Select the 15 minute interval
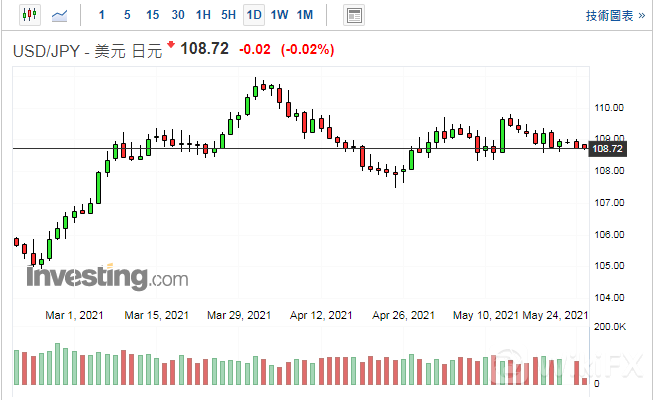The width and height of the screenshot is (654, 400). click(152, 15)
